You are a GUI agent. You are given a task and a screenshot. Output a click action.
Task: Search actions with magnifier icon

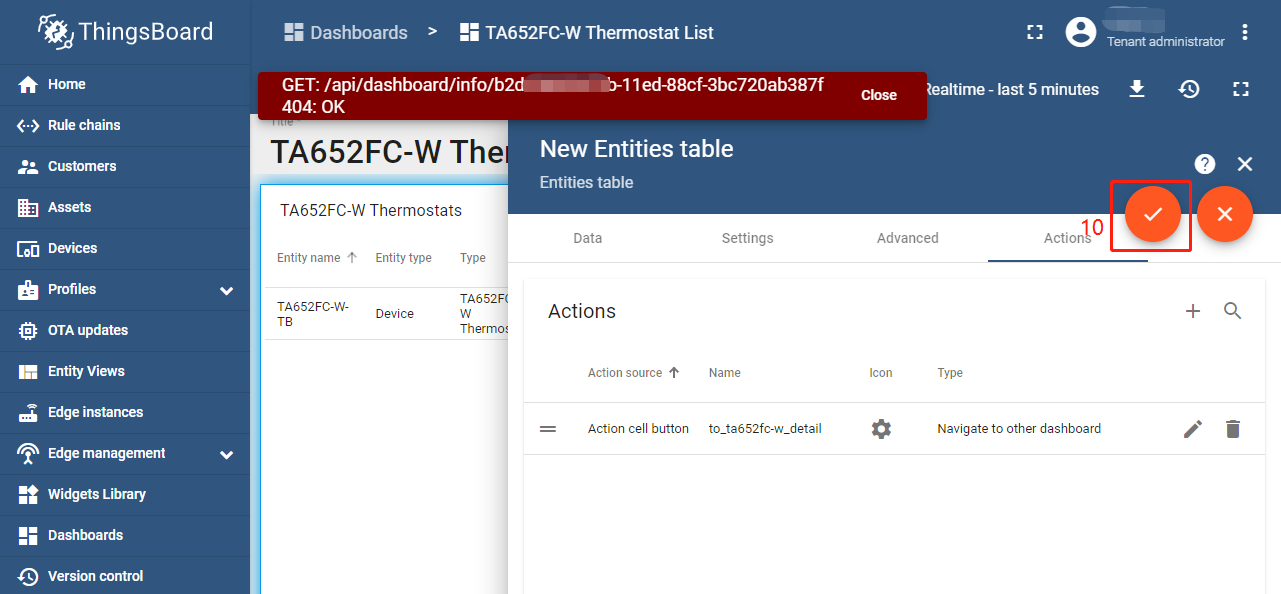(x=1233, y=311)
